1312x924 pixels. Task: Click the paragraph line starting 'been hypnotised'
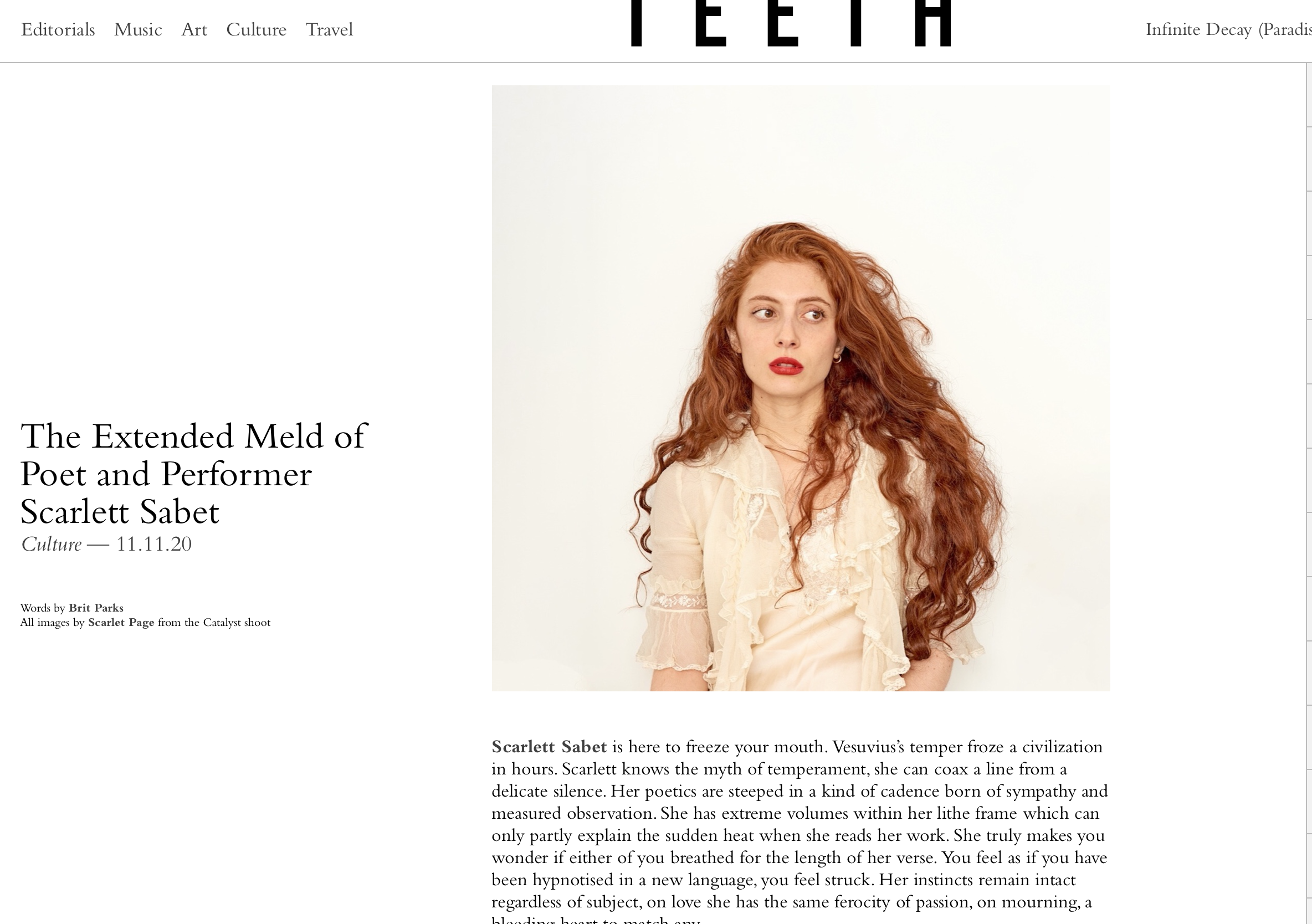(x=783, y=880)
